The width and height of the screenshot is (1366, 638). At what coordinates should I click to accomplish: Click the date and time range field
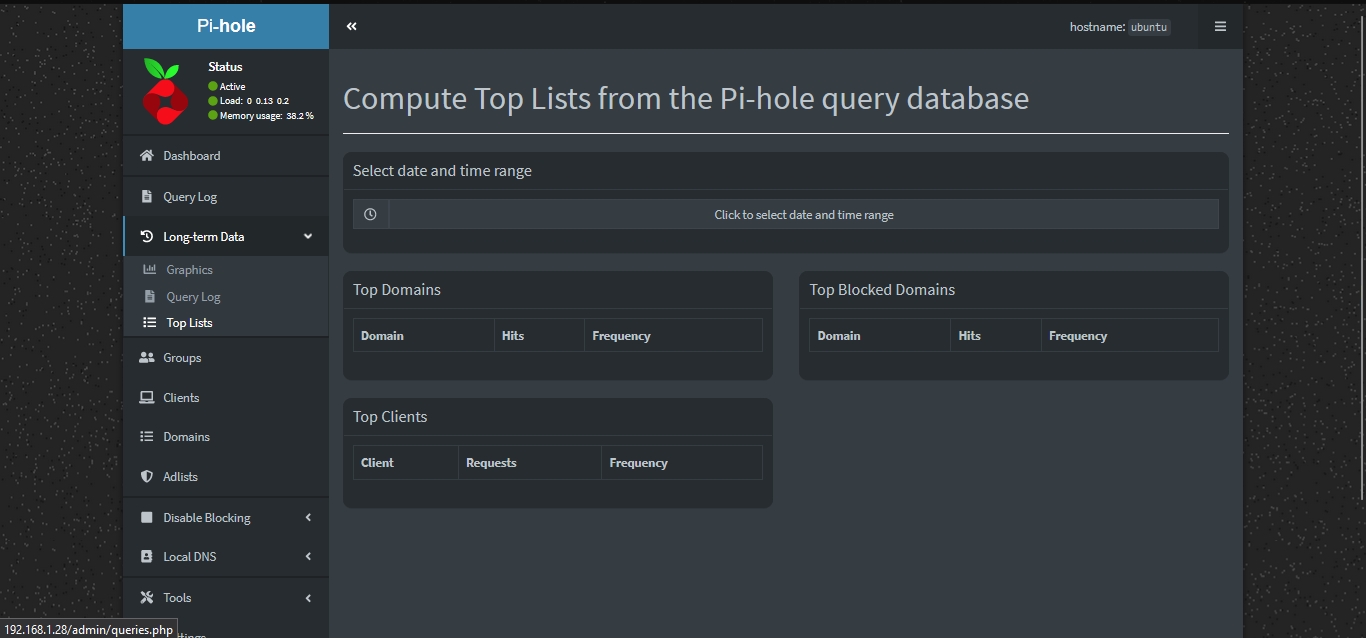click(x=803, y=213)
